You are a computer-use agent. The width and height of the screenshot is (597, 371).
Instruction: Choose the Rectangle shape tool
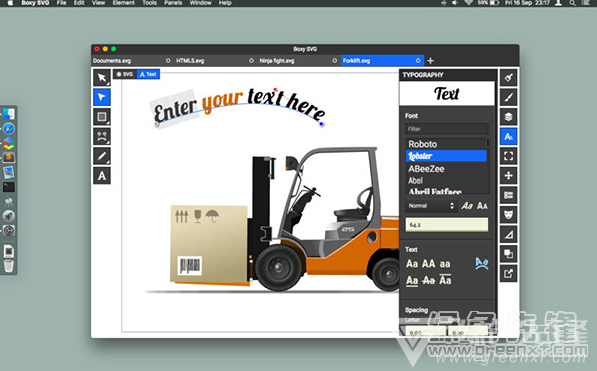[x=102, y=117]
